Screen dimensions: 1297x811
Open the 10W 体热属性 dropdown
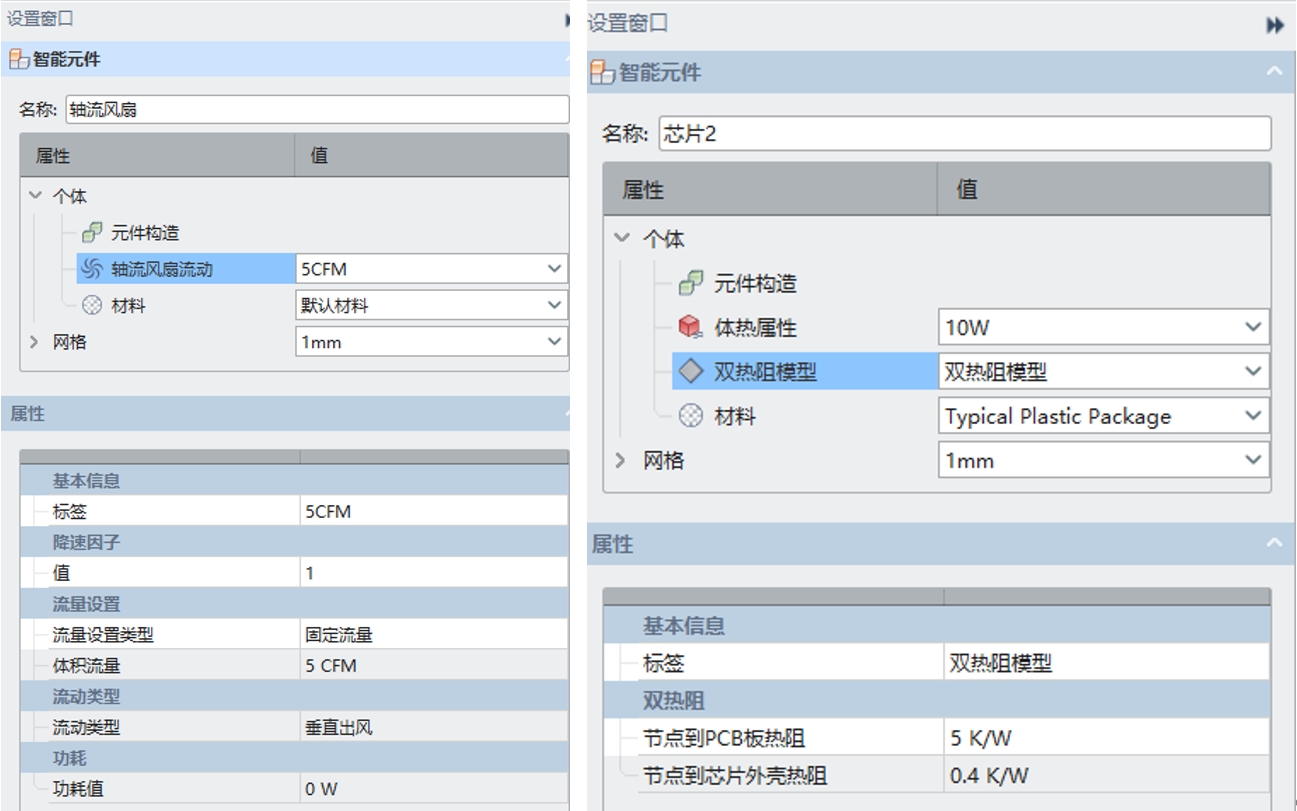click(1254, 327)
